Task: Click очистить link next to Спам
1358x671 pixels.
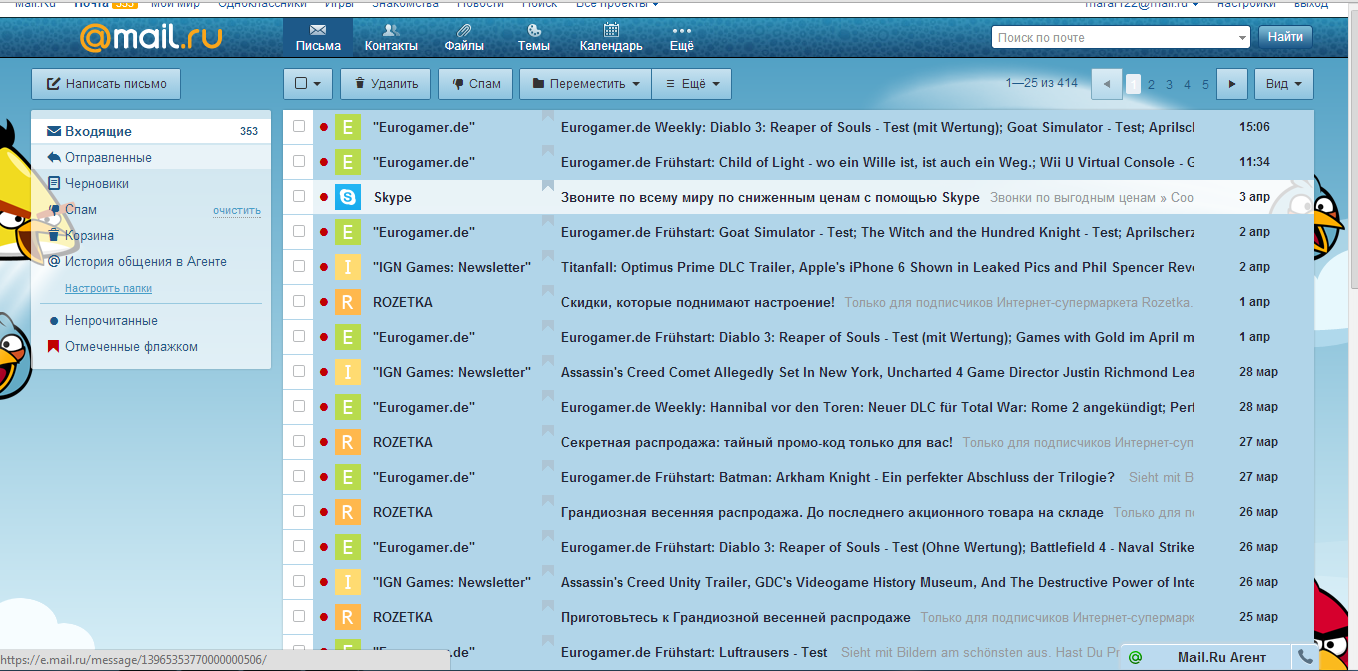Action: (x=237, y=210)
